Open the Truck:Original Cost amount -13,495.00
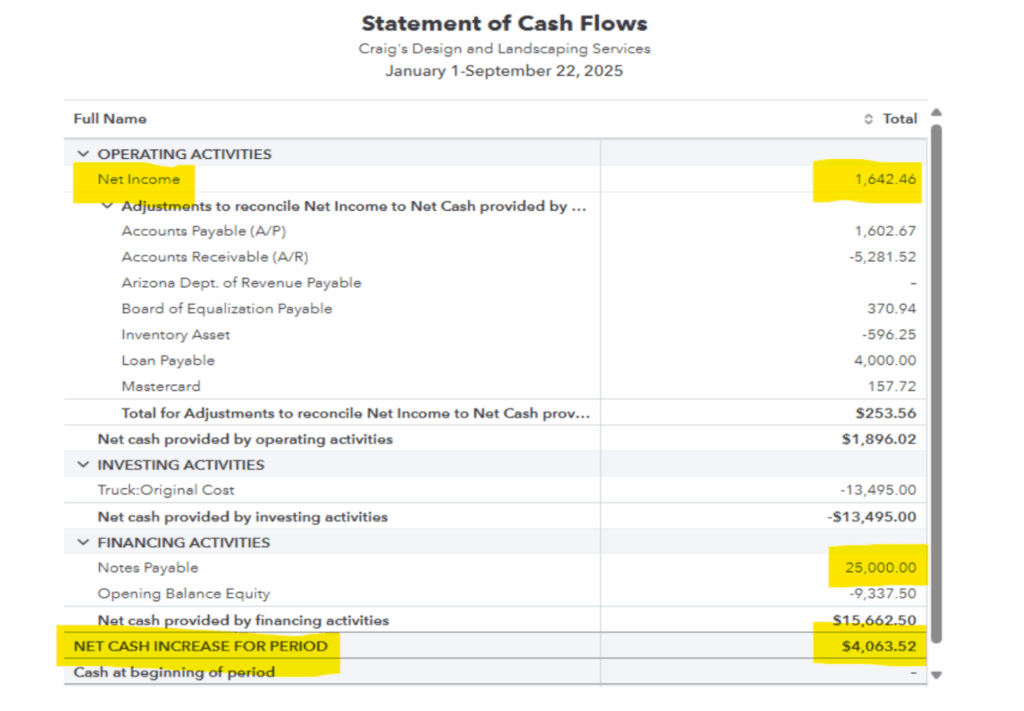 [878, 491]
